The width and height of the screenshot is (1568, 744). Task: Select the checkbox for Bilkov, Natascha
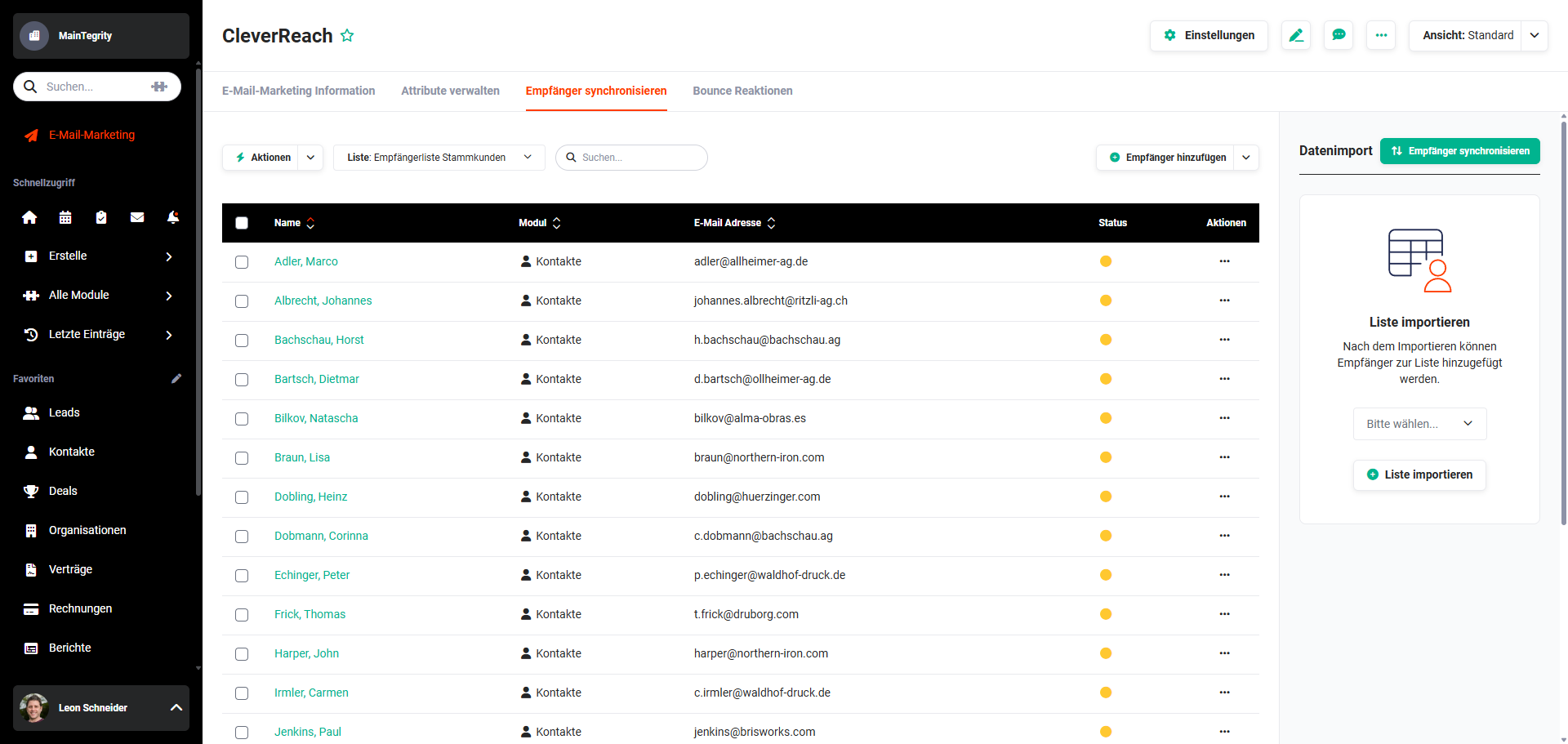click(x=242, y=419)
